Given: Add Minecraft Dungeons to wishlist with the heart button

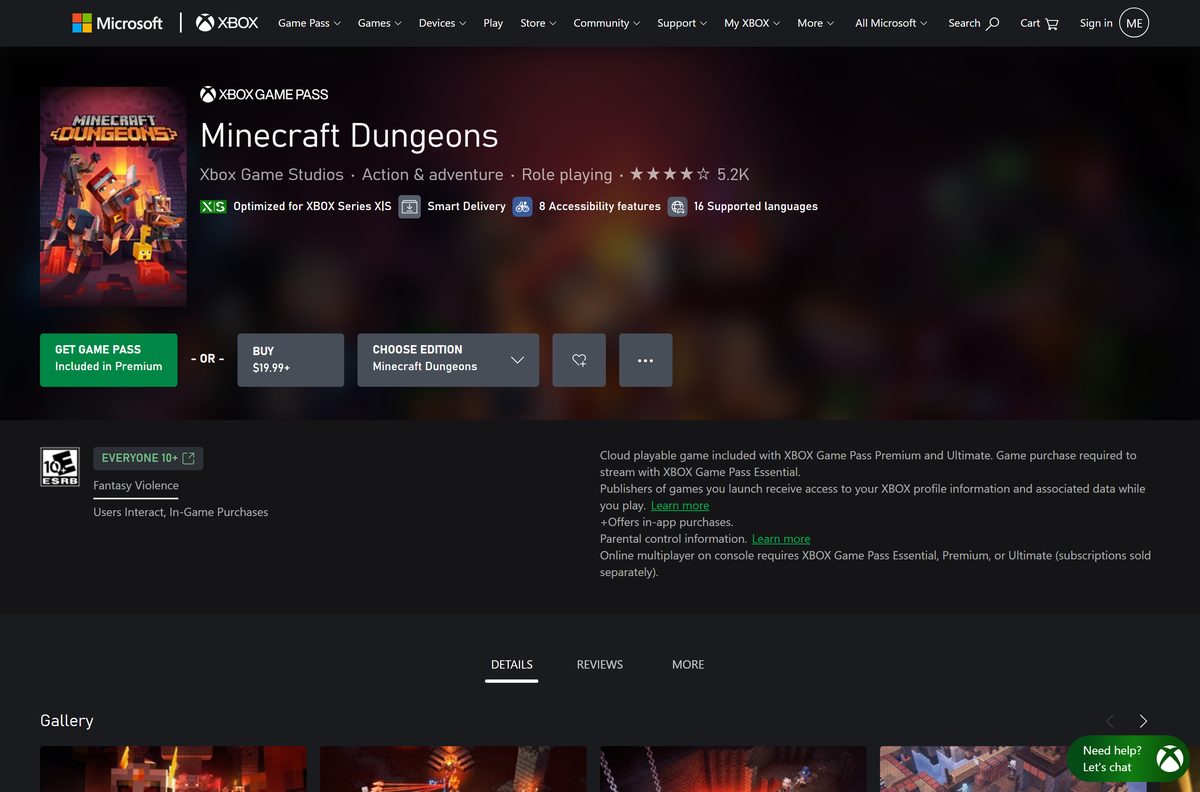Looking at the screenshot, I should coord(579,360).
